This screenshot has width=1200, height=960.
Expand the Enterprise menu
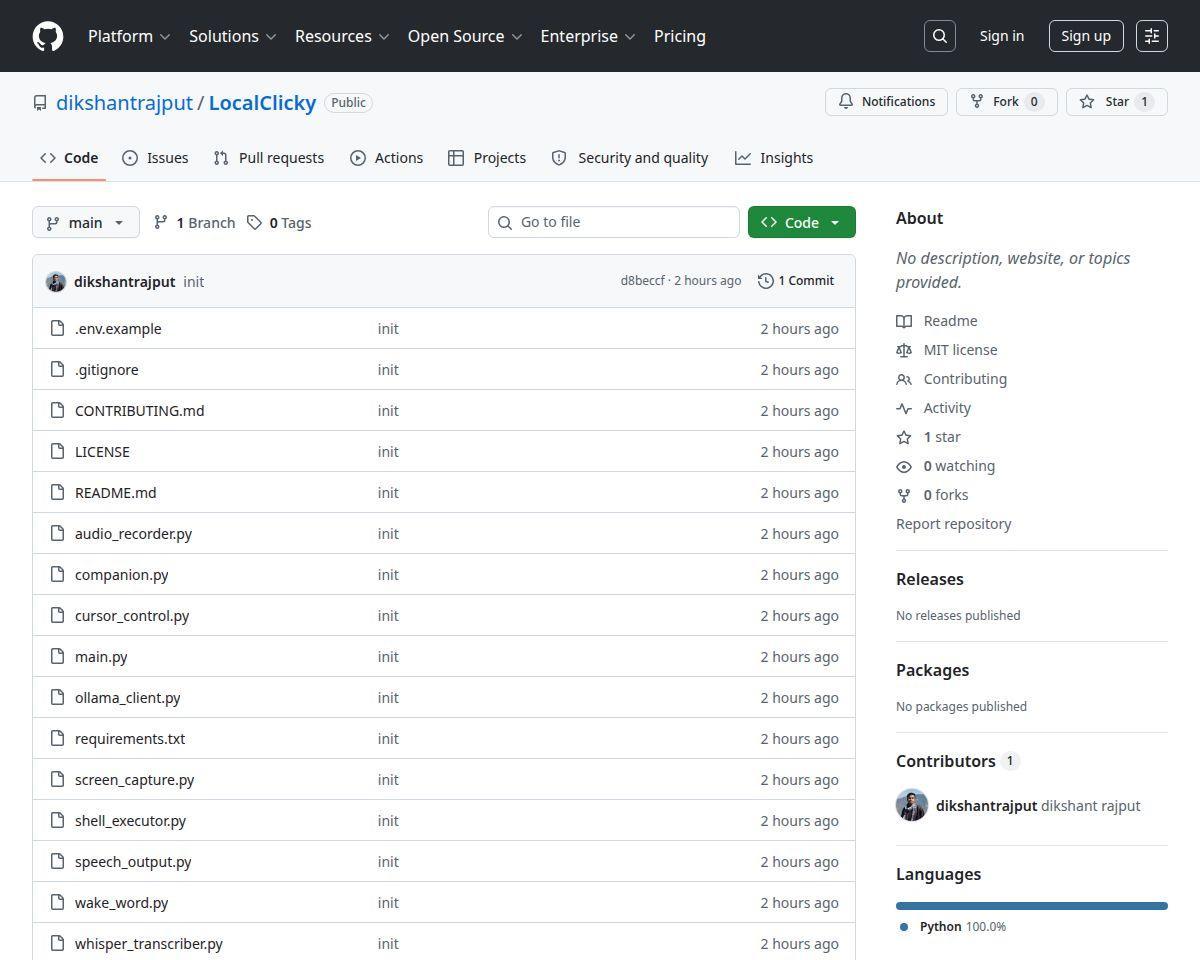[x=588, y=36]
